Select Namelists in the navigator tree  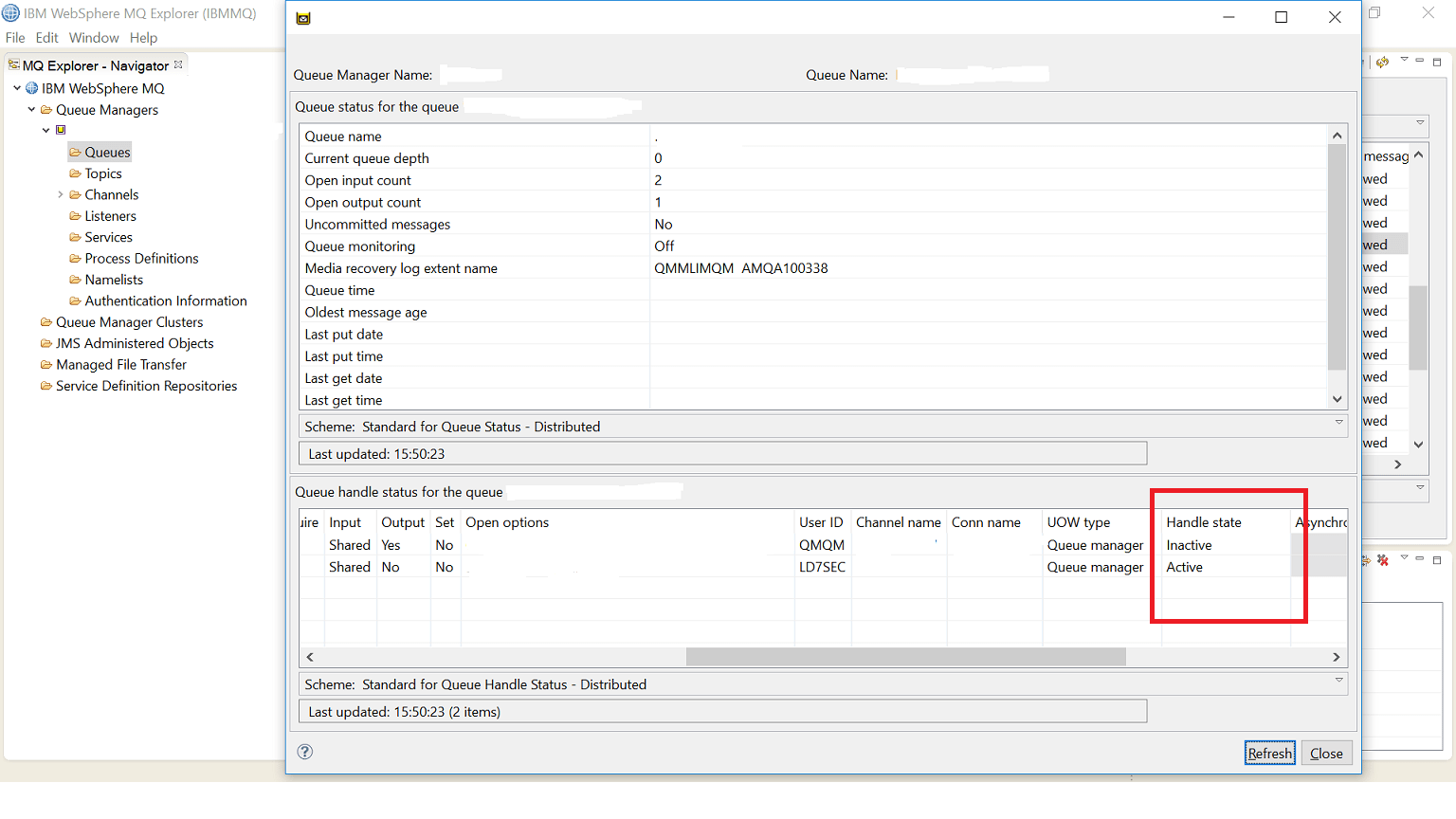tap(114, 280)
